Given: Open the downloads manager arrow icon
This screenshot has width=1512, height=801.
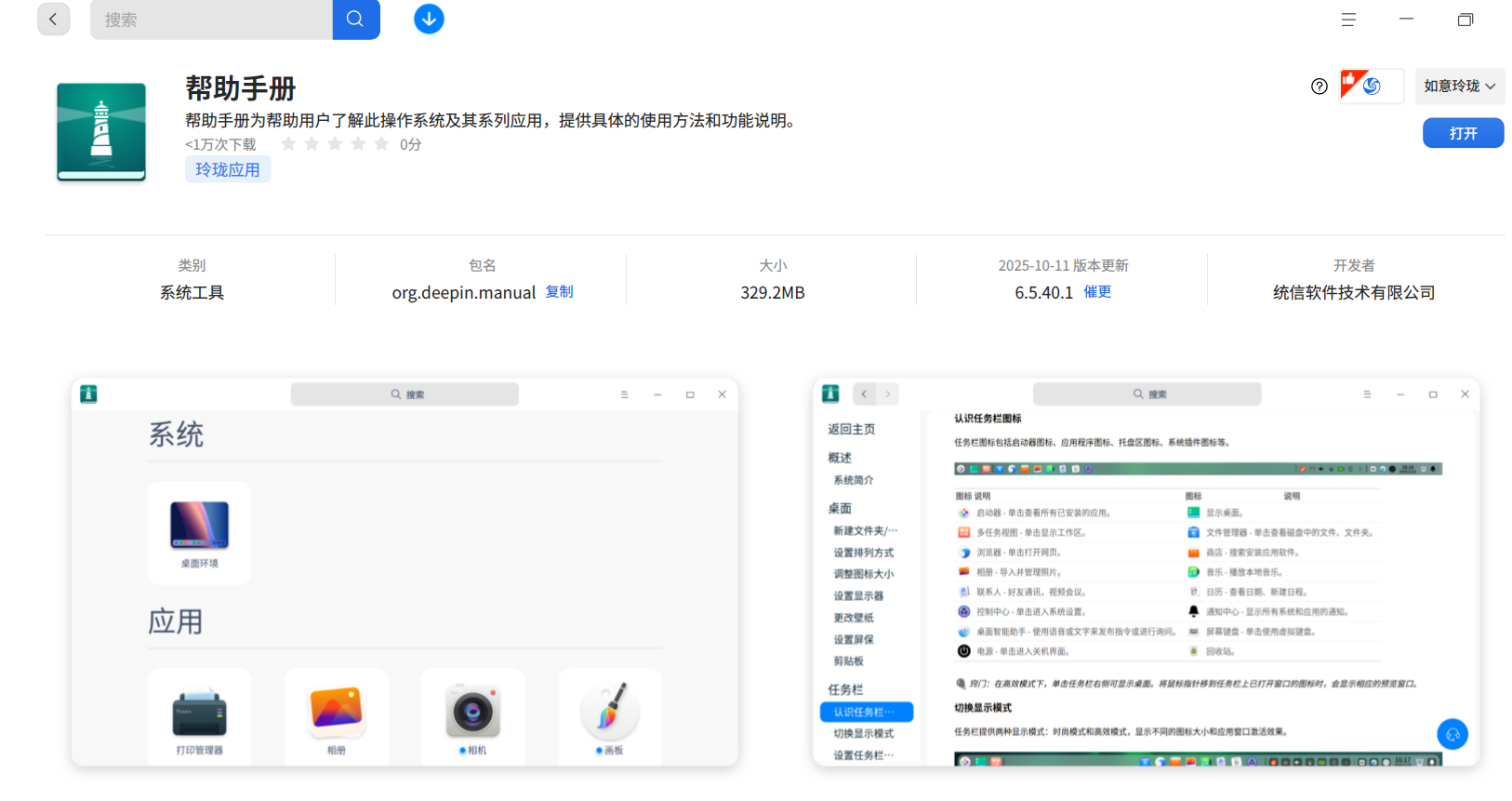Looking at the screenshot, I should (x=429, y=19).
